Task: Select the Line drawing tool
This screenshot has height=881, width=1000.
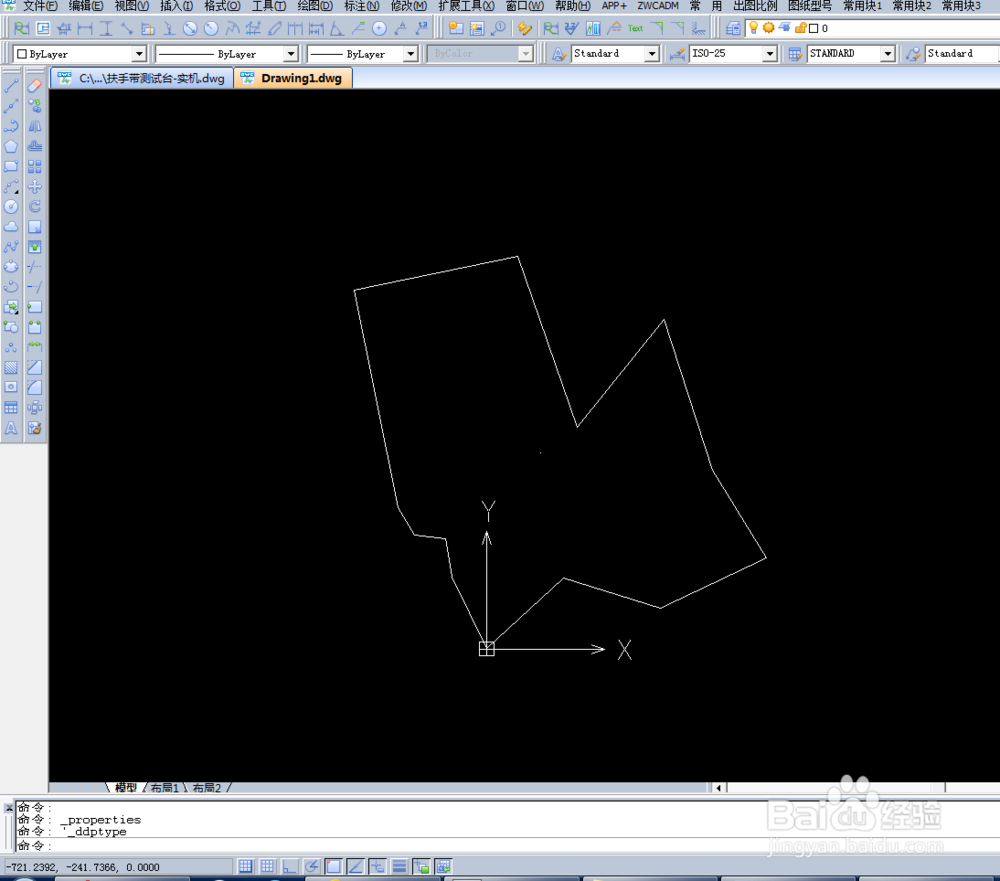Action: pos(11,85)
